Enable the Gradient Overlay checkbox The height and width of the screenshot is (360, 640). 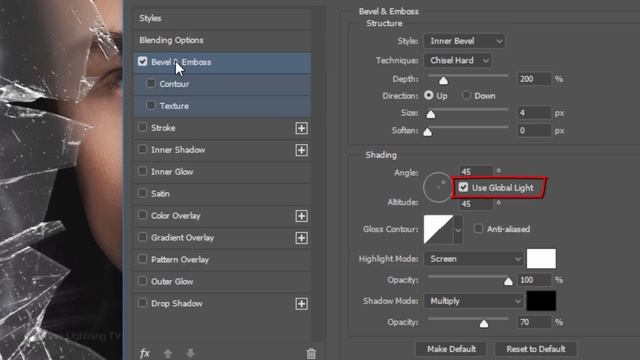(x=142, y=237)
